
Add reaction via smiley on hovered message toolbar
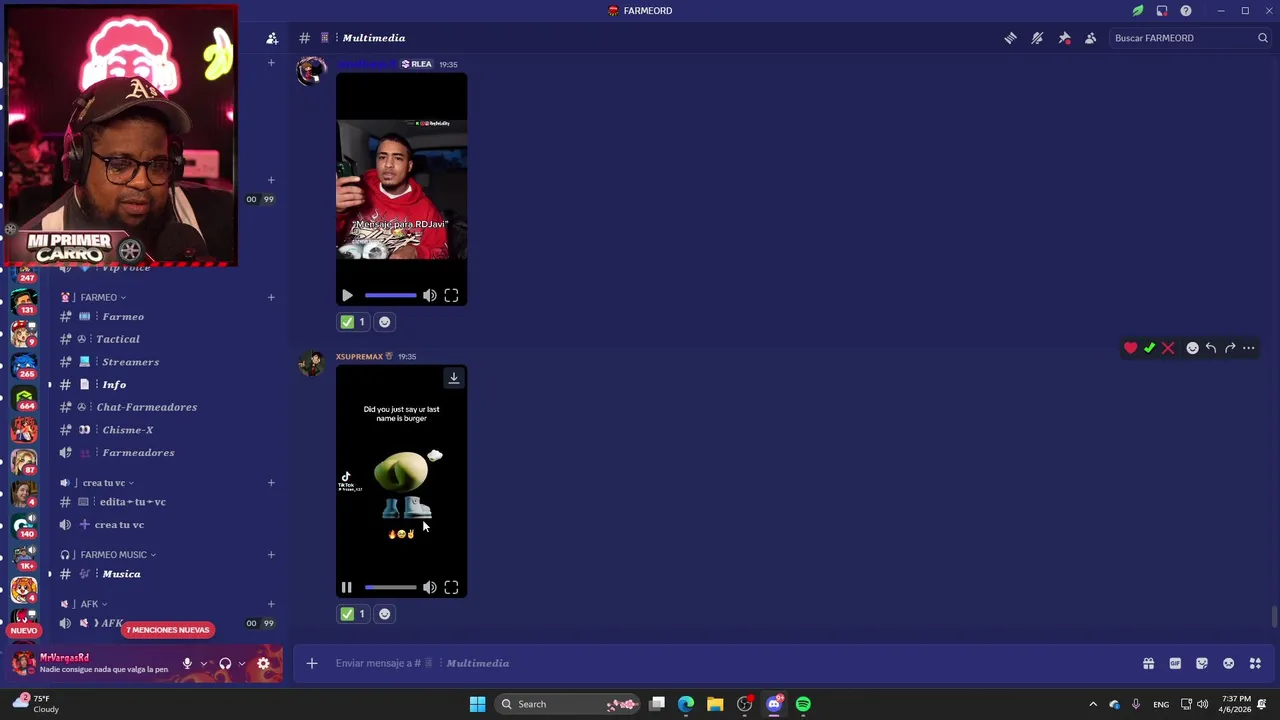coord(1192,348)
